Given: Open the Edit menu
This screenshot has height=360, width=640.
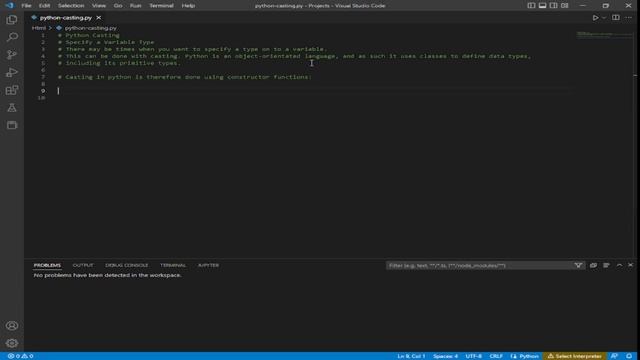Looking at the screenshot, I should point(44,6).
